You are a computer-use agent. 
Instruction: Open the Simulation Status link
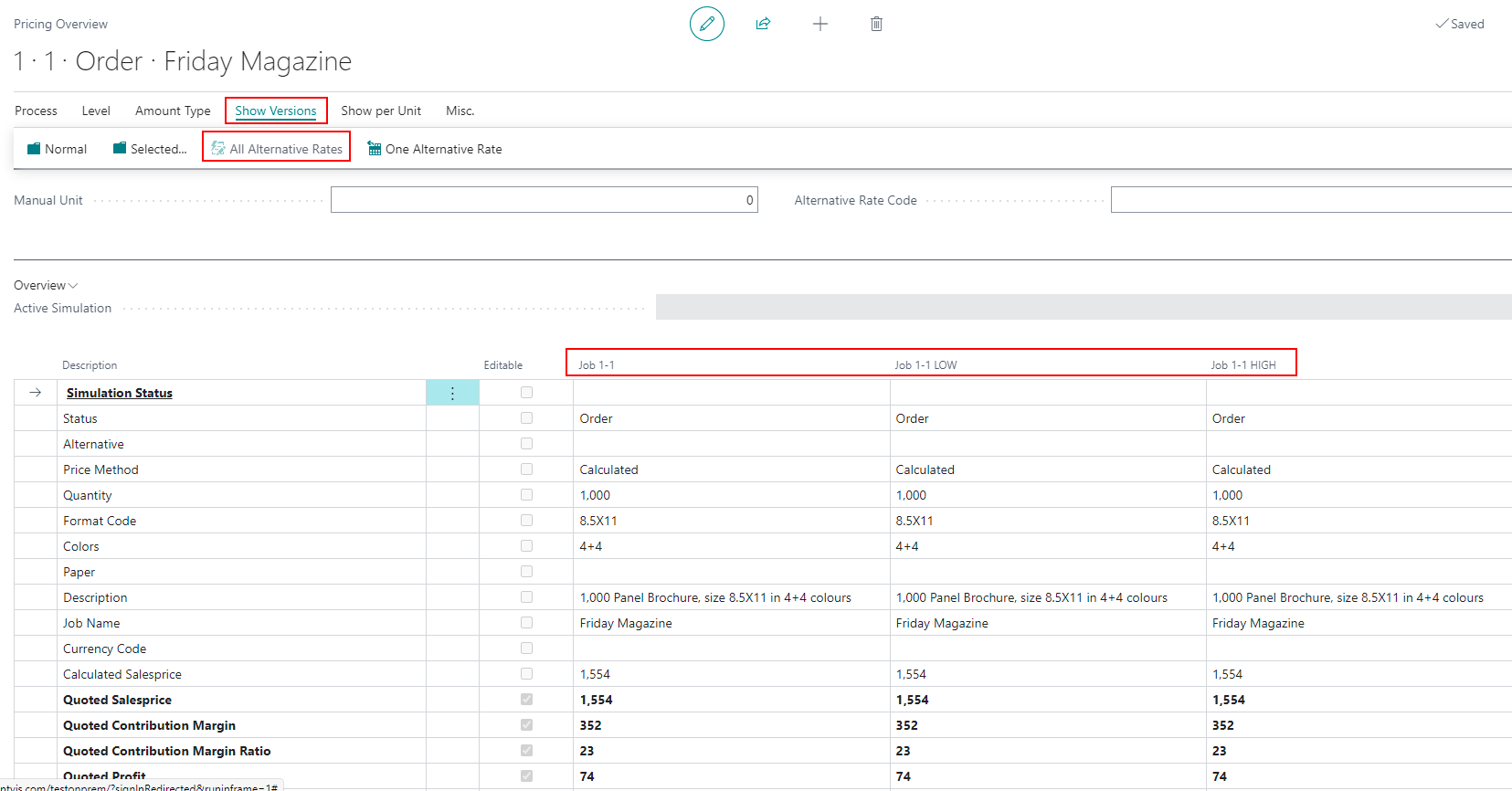point(120,393)
